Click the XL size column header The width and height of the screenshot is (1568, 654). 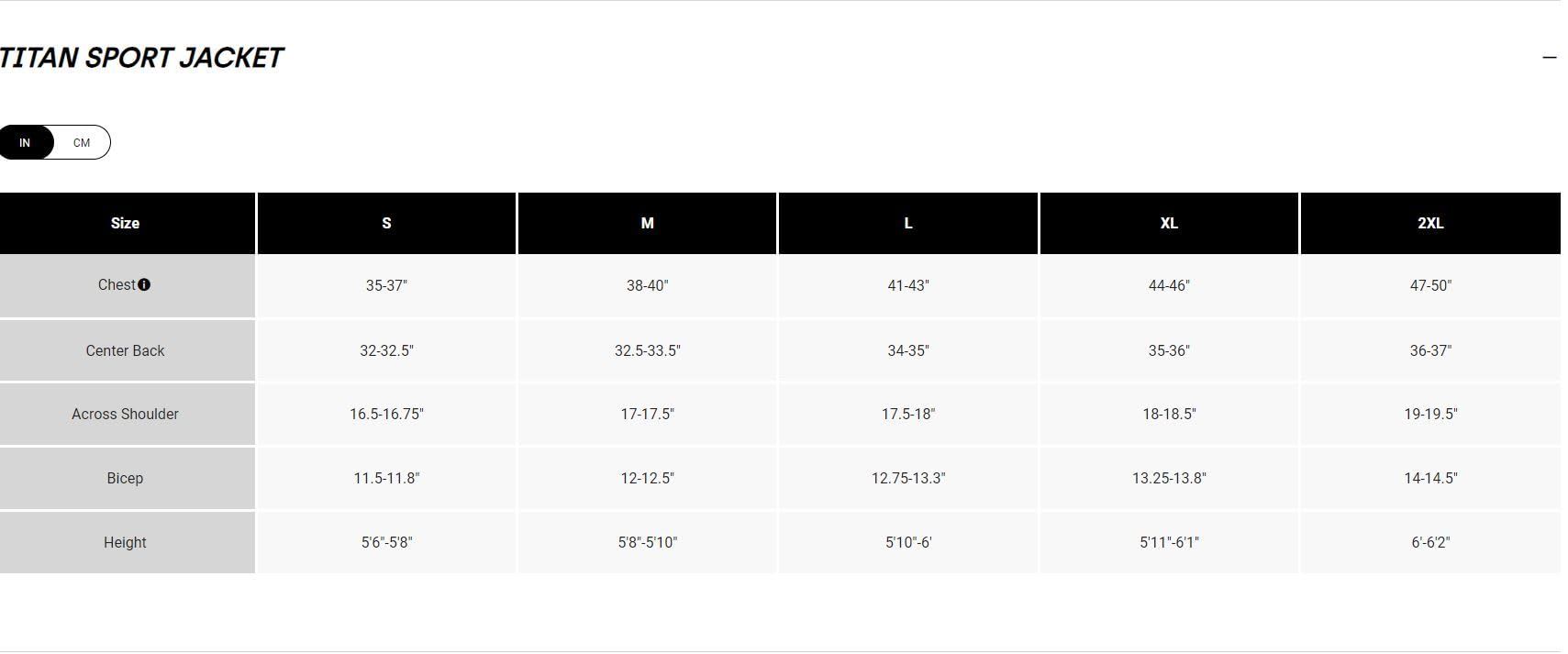(x=1169, y=224)
